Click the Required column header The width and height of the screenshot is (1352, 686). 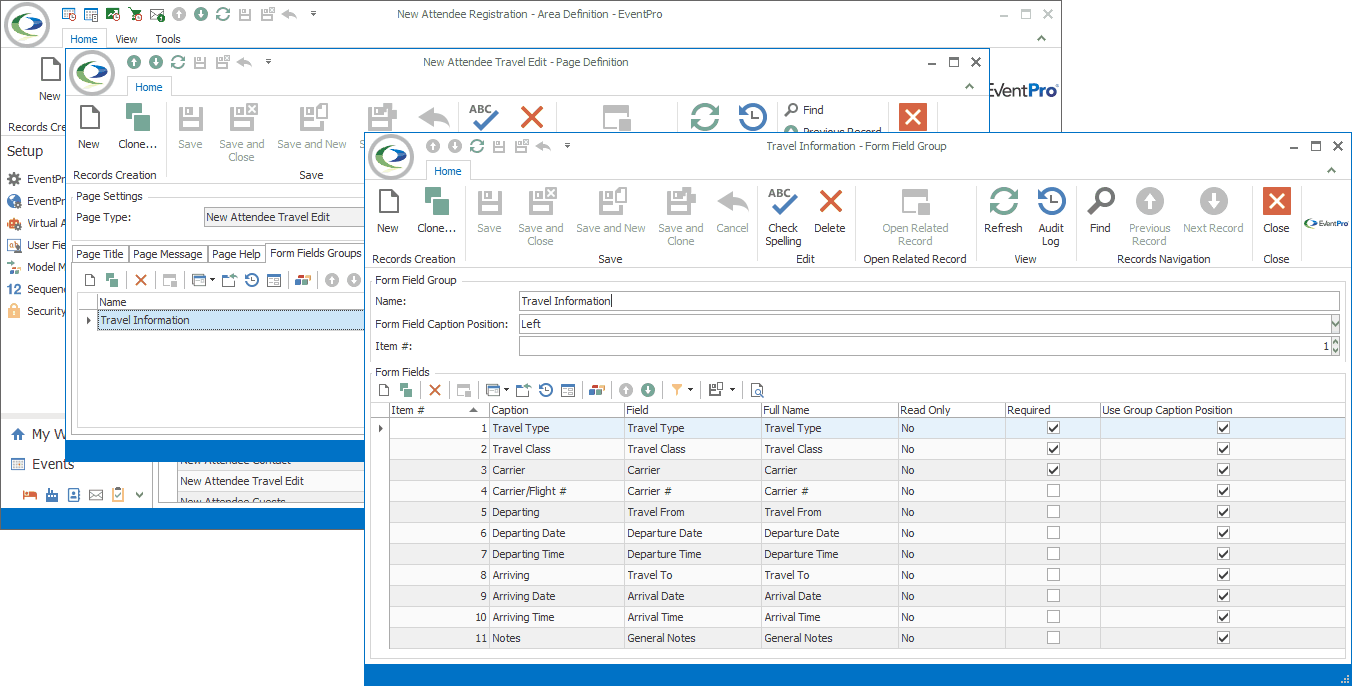[x=1053, y=410]
